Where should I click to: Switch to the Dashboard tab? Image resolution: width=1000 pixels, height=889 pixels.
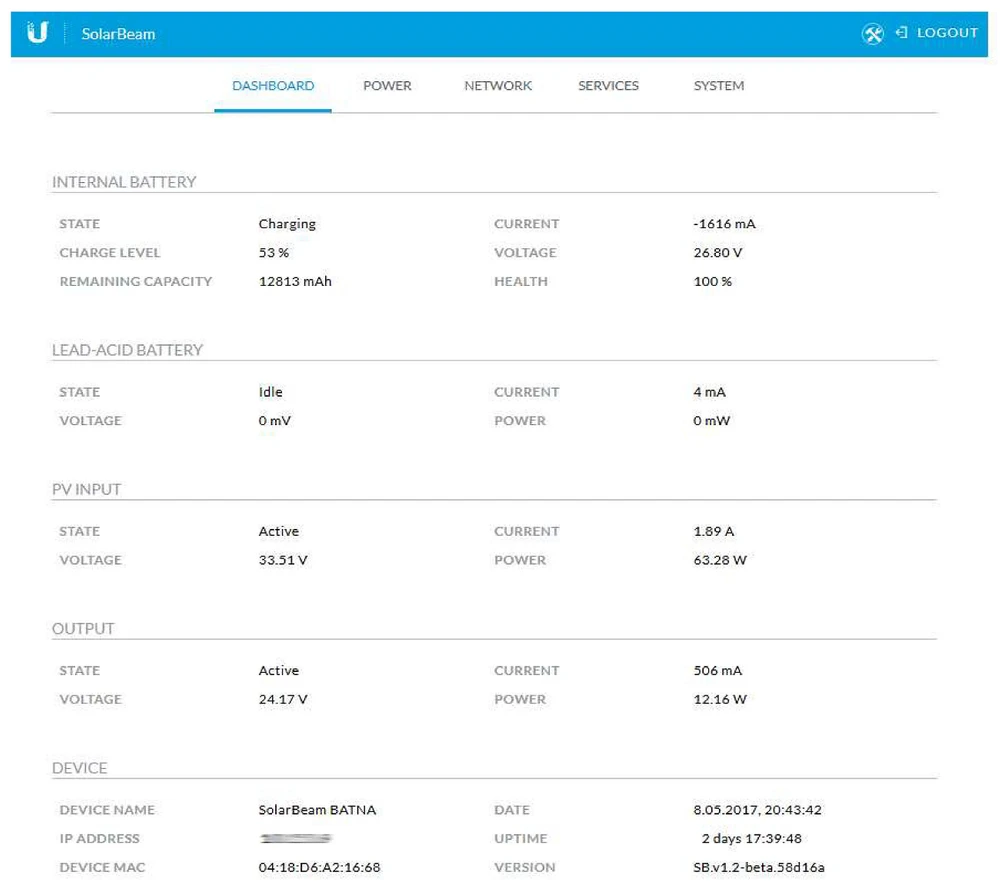tap(273, 86)
